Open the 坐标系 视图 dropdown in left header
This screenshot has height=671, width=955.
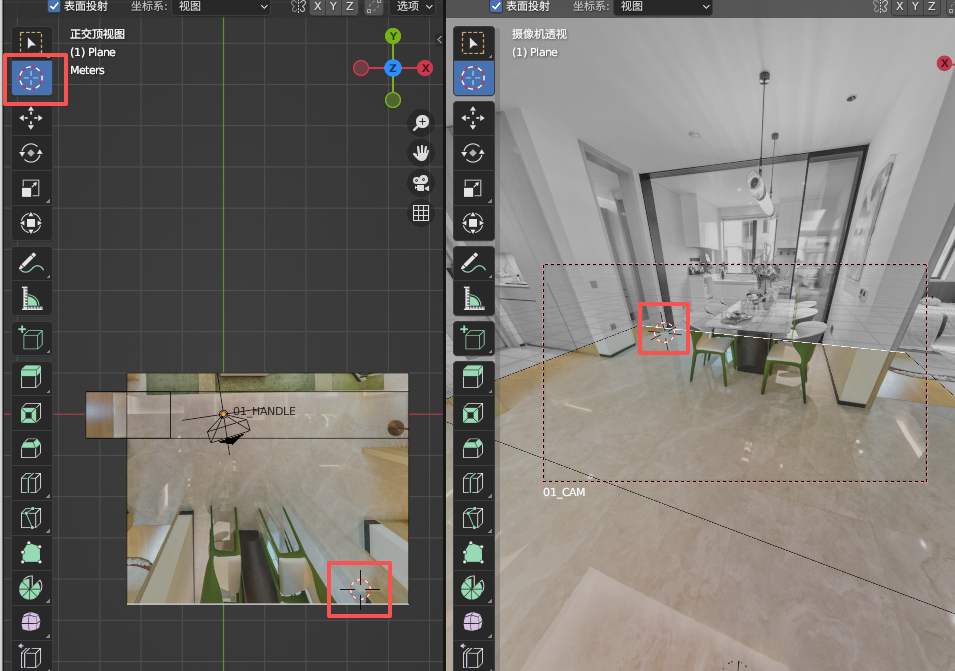tap(221, 6)
